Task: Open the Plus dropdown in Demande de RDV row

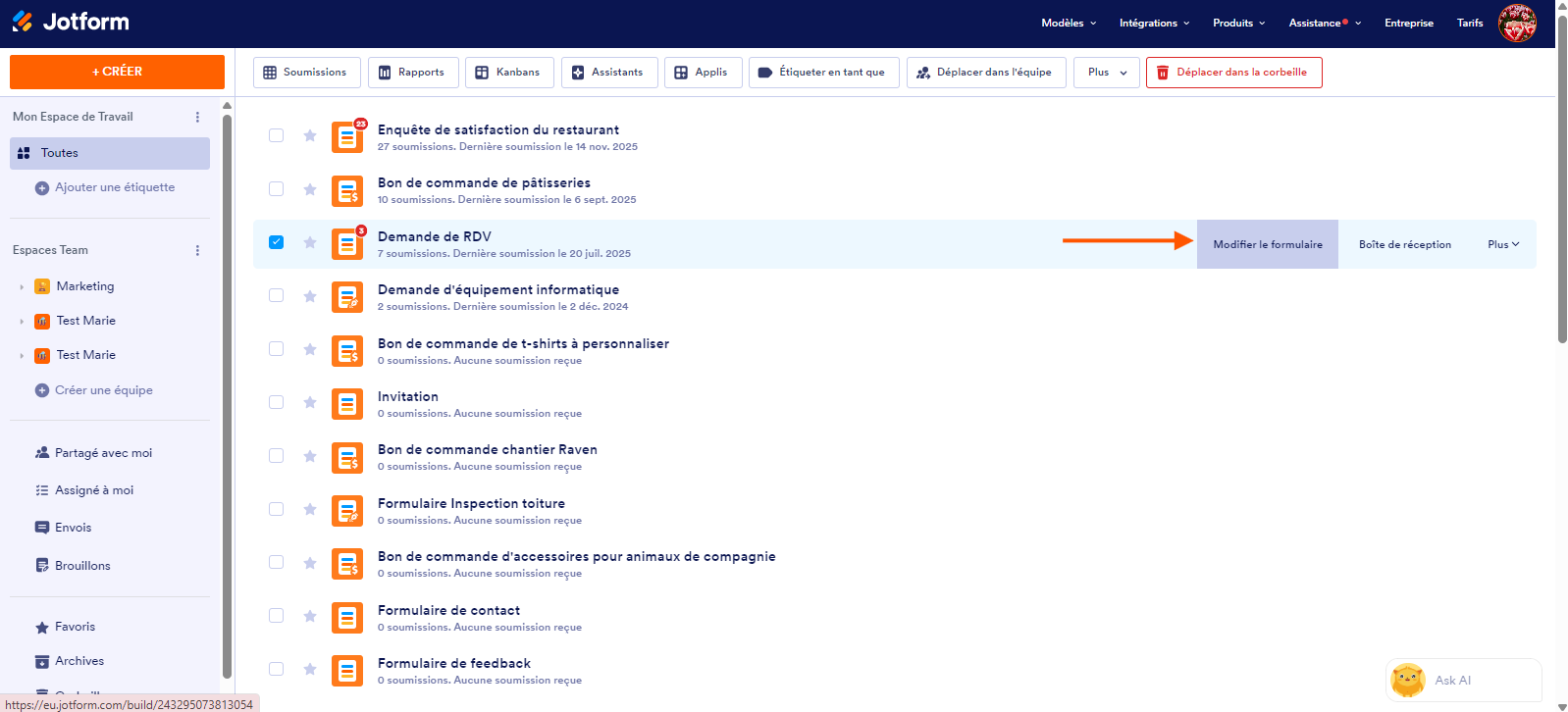Action: coord(1503,244)
